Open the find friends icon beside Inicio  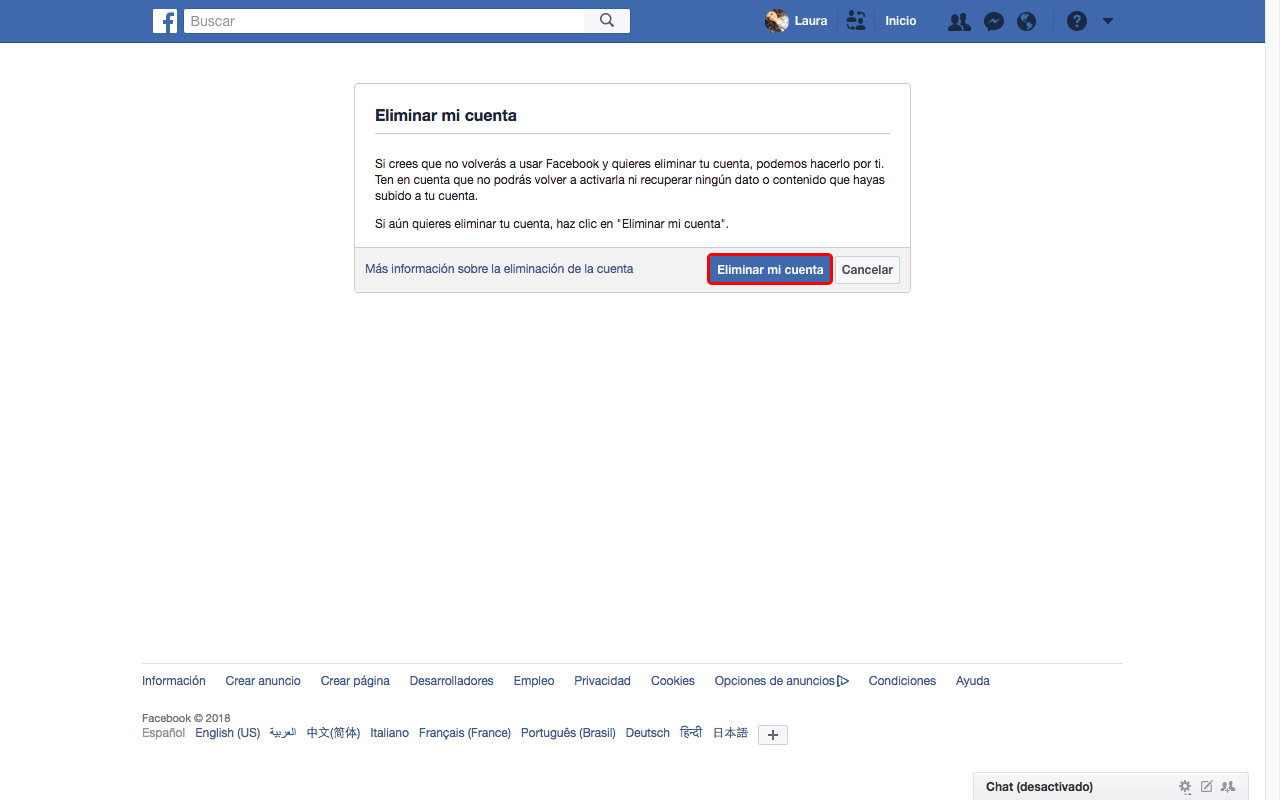tap(856, 21)
